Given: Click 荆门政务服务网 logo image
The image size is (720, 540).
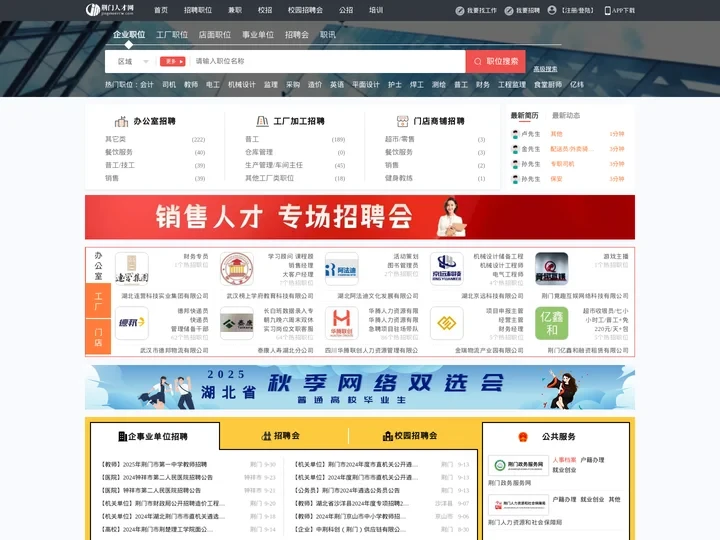Looking at the screenshot, I should [x=518, y=466].
